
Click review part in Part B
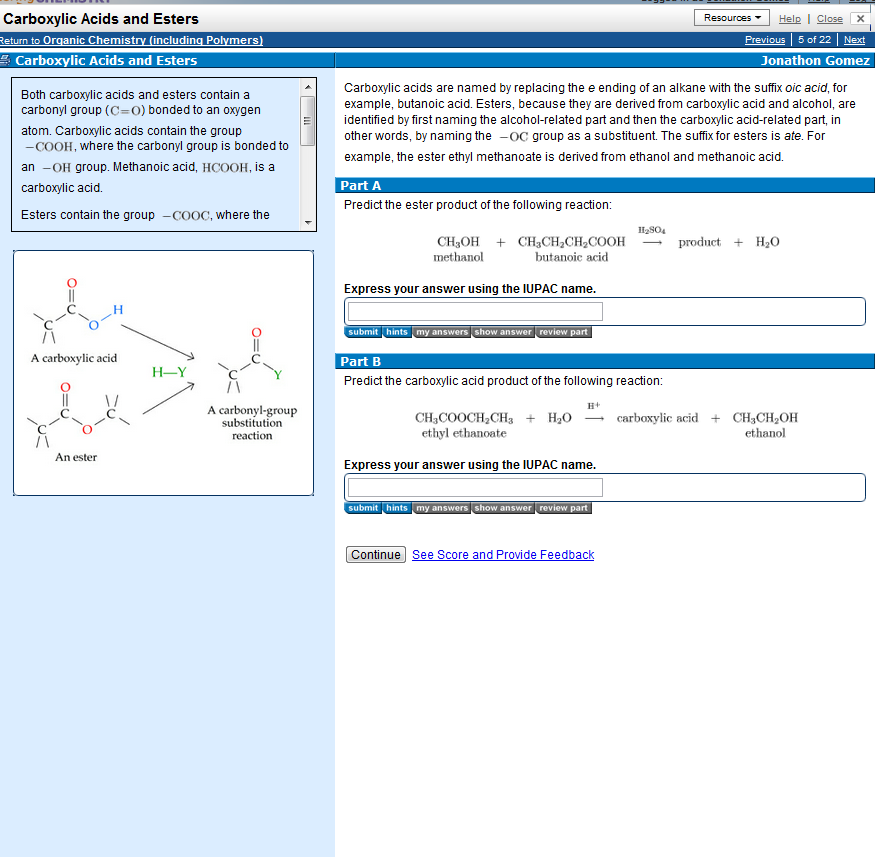[x=563, y=507]
